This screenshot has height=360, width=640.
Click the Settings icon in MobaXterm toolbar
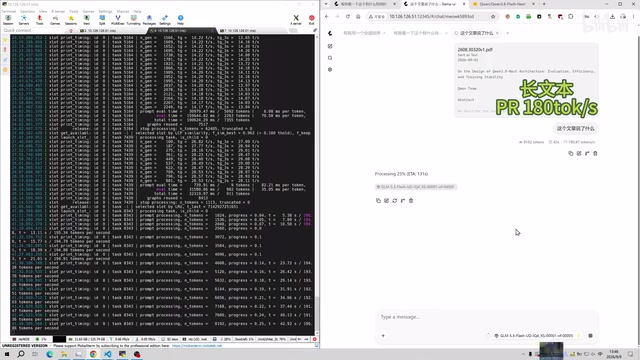click(x=165, y=20)
